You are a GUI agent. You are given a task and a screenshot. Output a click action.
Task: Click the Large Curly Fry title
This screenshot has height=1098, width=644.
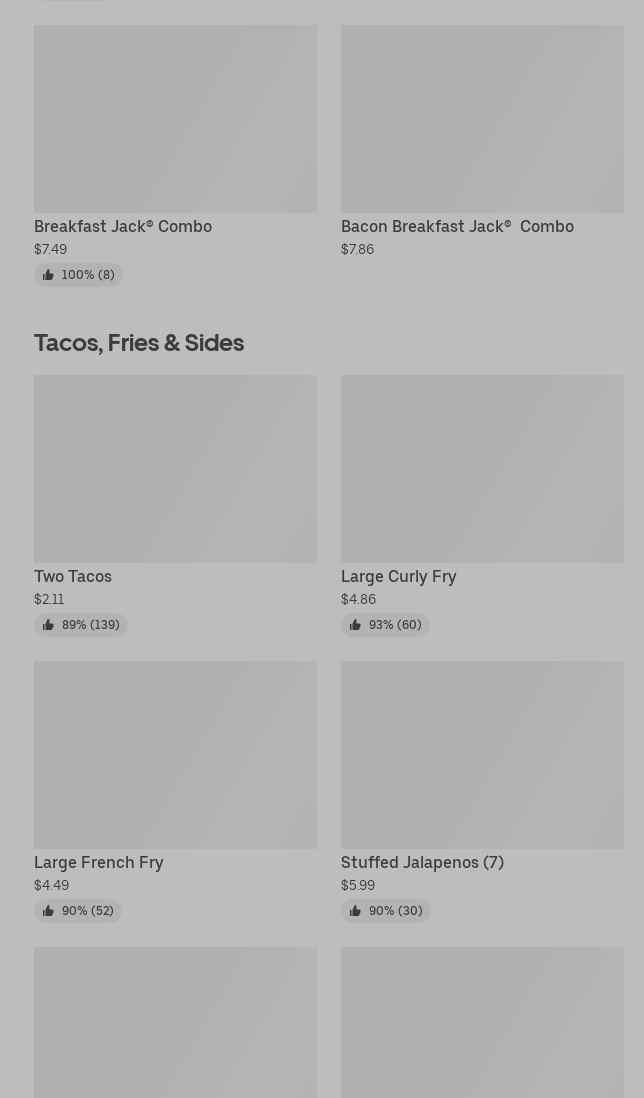pos(398,576)
